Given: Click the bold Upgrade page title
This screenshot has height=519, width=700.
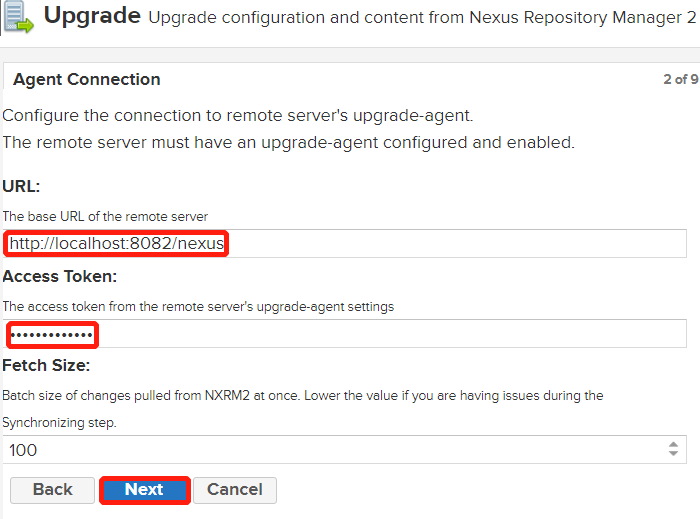Looking at the screenshot, I should coord(92,16).
